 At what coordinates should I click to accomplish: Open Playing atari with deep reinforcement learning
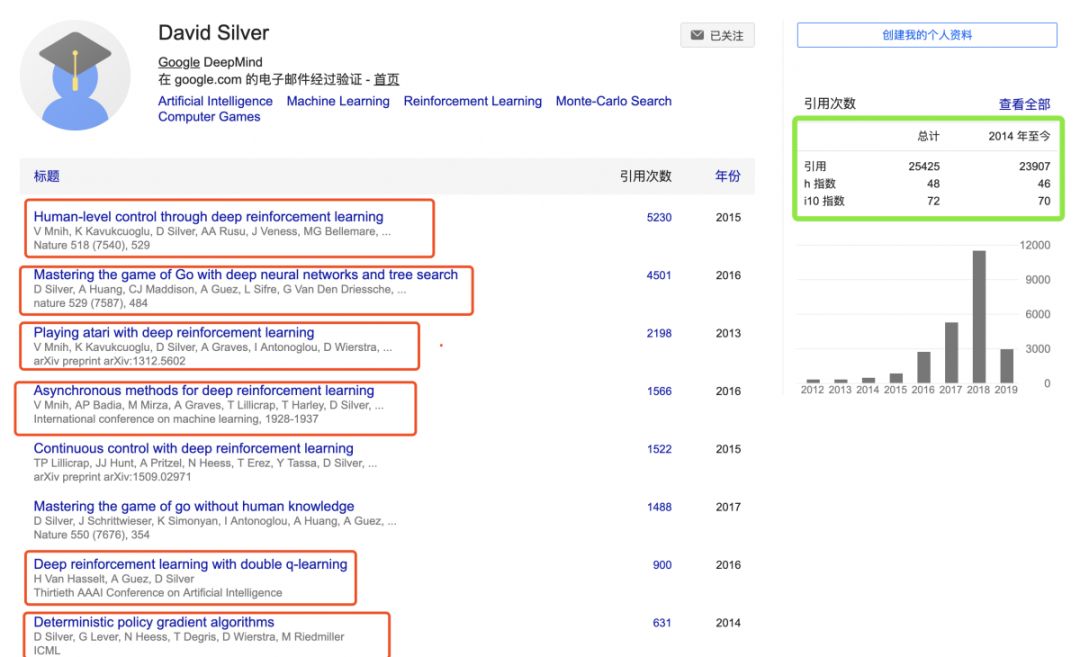click(174, 333)
